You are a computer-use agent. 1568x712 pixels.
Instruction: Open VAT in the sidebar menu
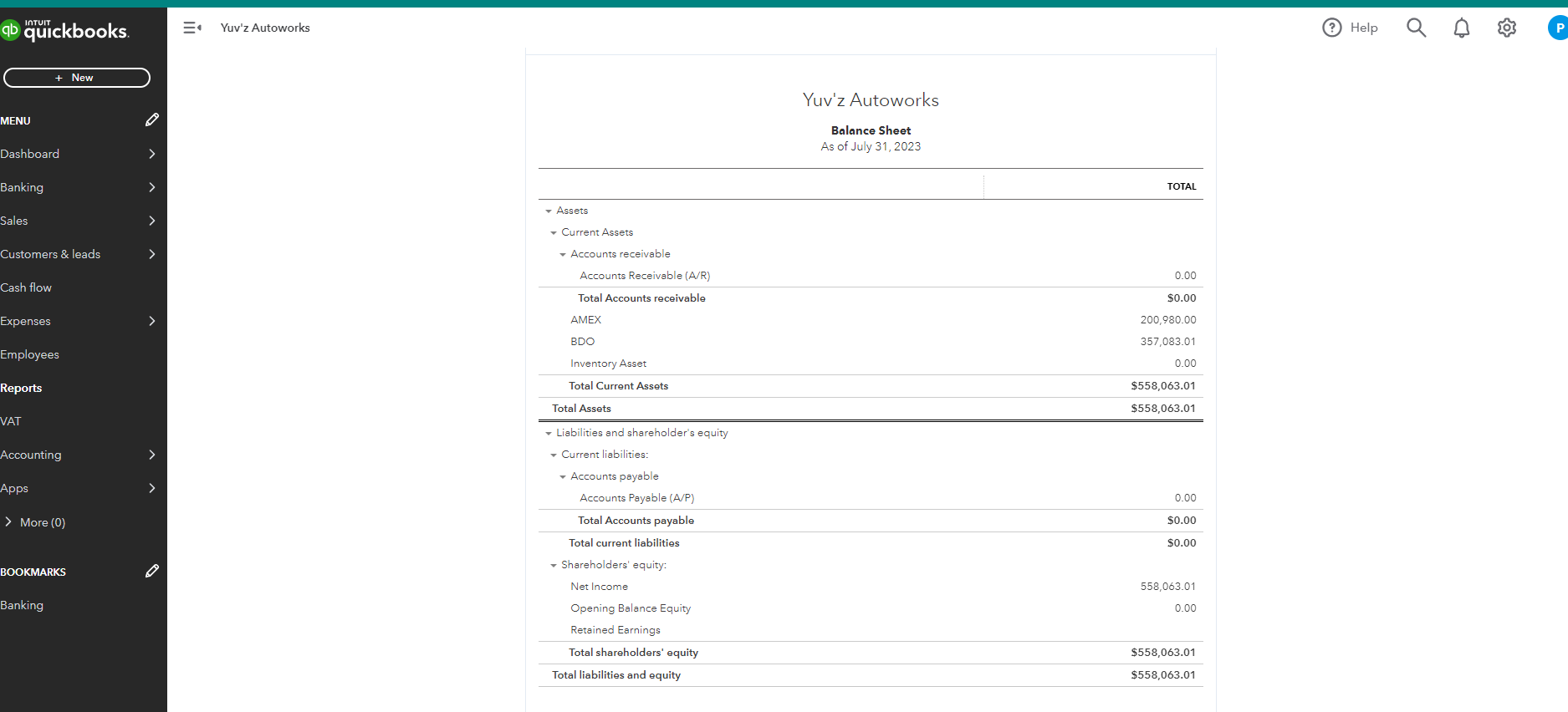click(x=11, y=421)
